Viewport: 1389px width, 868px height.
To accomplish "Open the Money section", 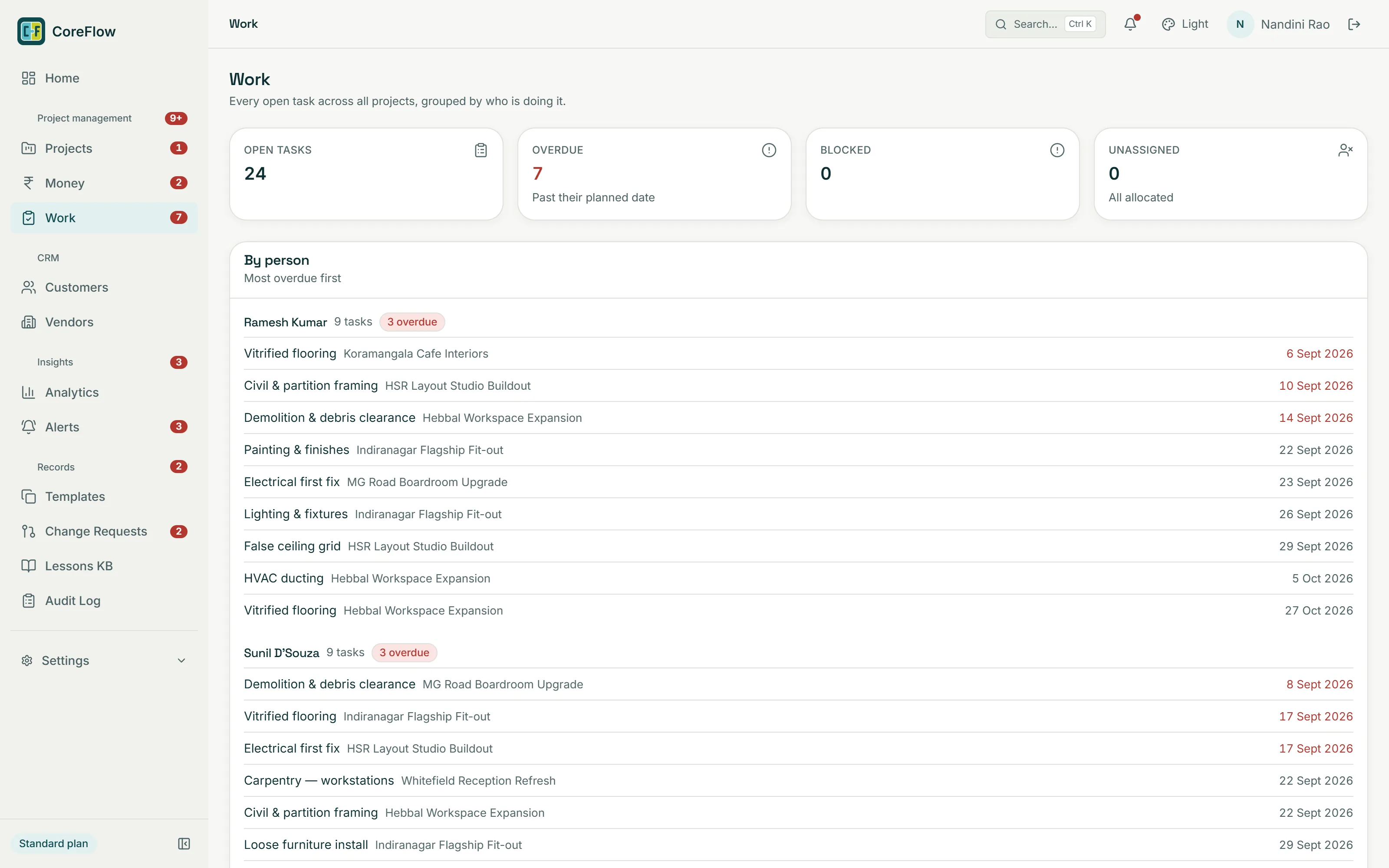I will pos(104,183).
